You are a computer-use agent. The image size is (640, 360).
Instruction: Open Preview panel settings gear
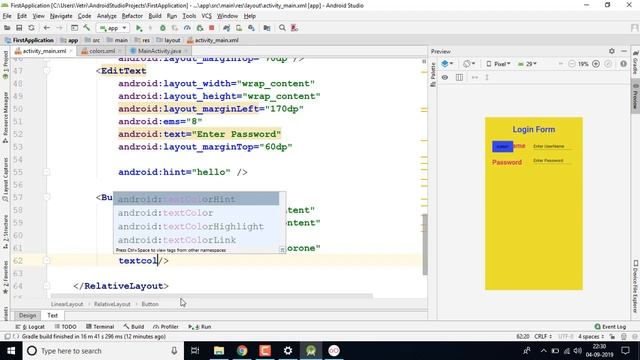tap(611, 51)
